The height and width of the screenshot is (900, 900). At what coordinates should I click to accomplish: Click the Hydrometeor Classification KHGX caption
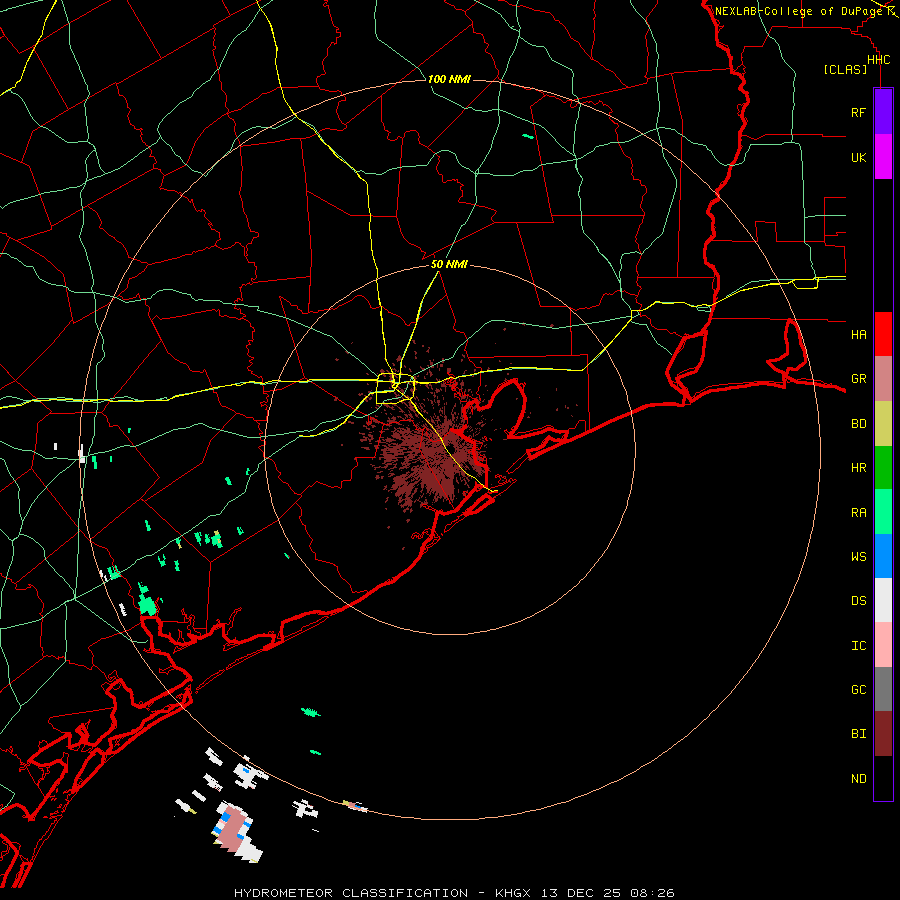pyautogui.click(x=454, y=893)
